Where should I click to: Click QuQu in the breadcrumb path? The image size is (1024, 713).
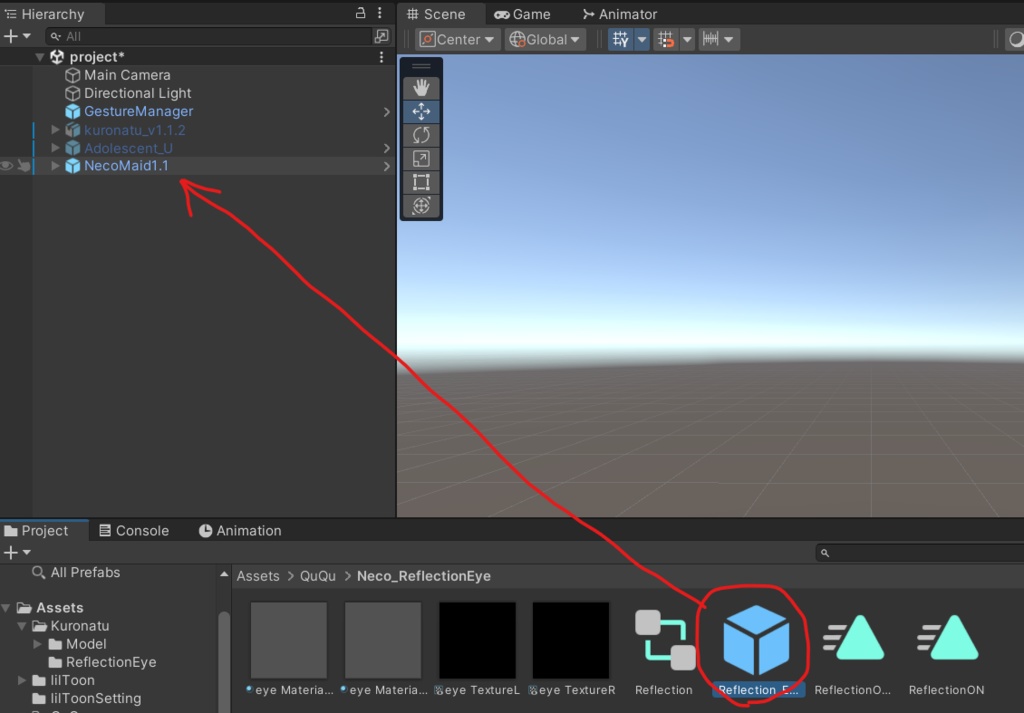coord(317,577)
